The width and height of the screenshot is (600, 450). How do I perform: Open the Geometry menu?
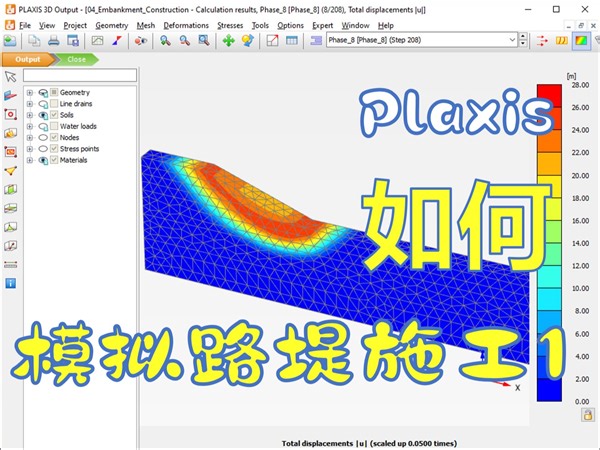111,25
